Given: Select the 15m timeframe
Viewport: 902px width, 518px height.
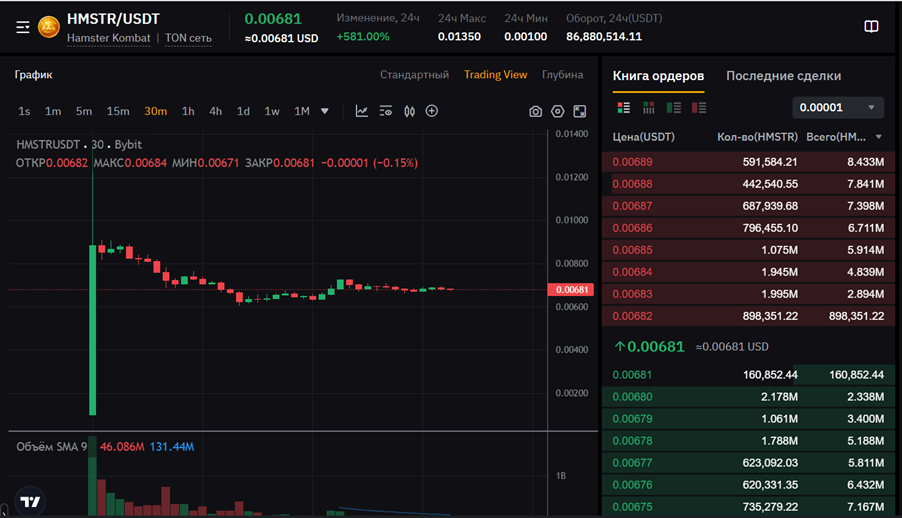Looking at the screenshot, I should [118, 111].
